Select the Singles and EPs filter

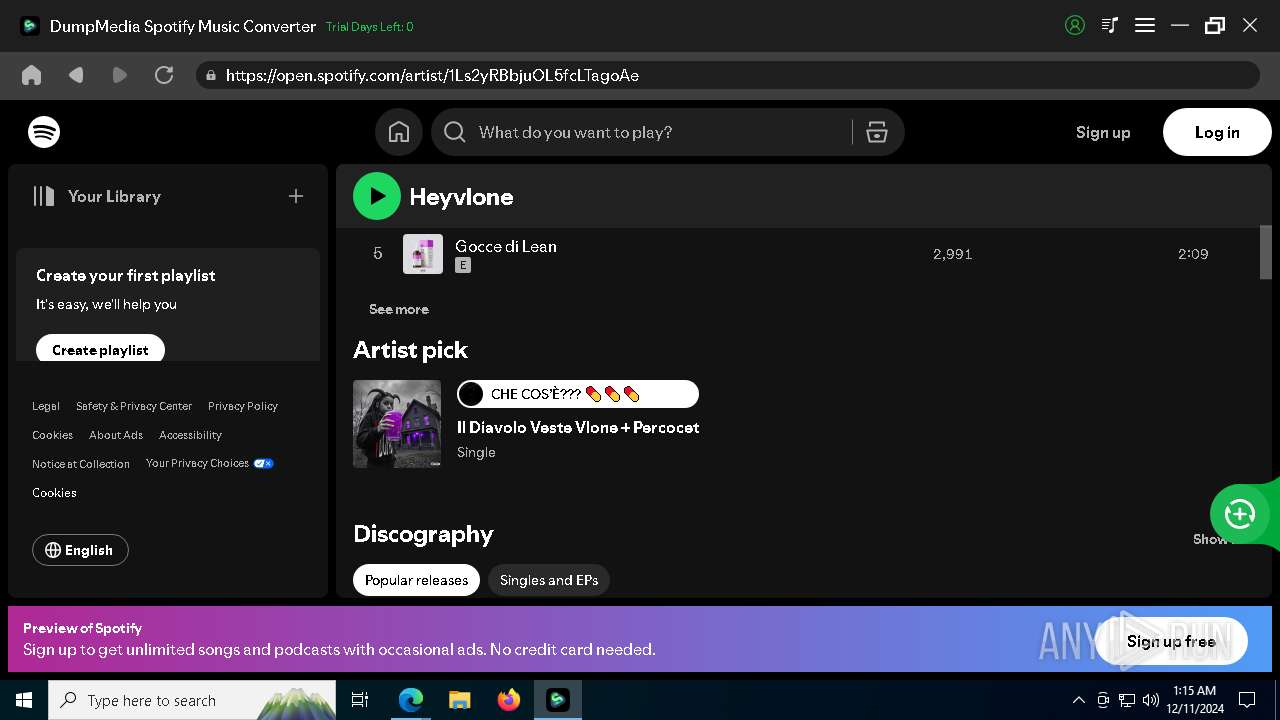[x=549, y=580]
